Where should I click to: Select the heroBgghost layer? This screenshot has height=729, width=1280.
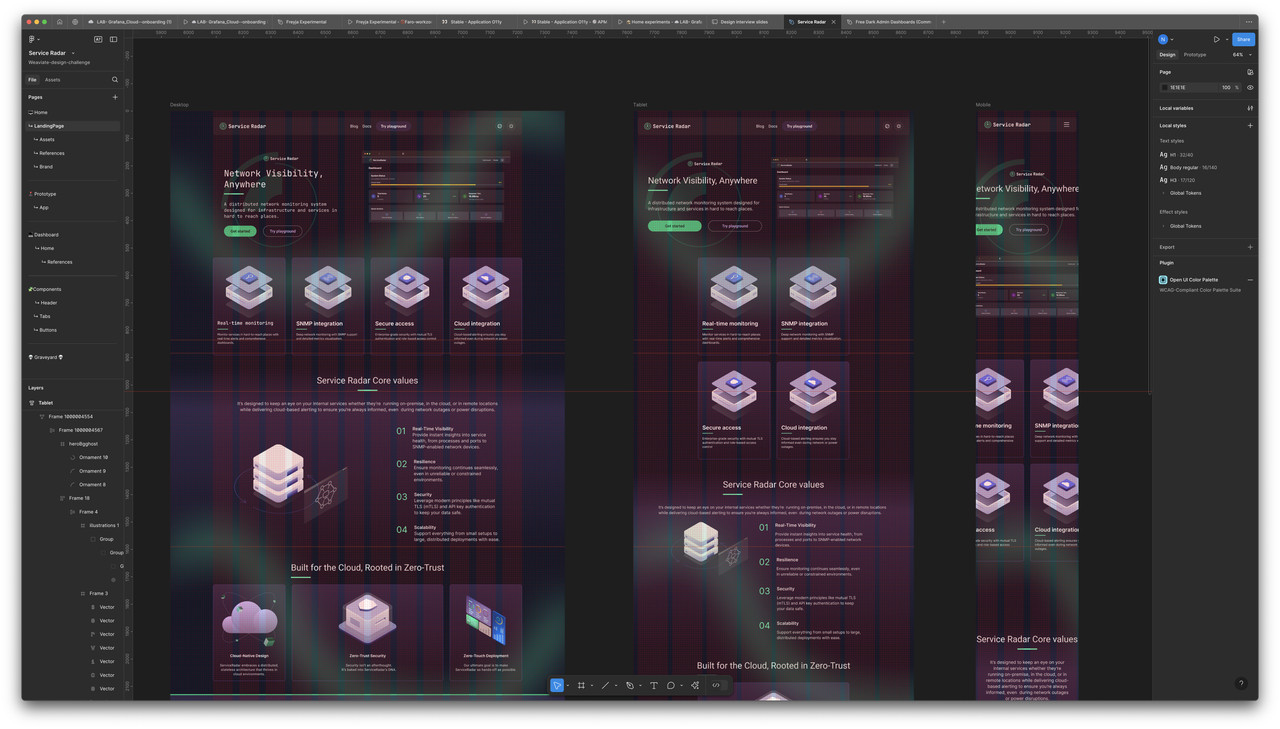click(83, 443)
